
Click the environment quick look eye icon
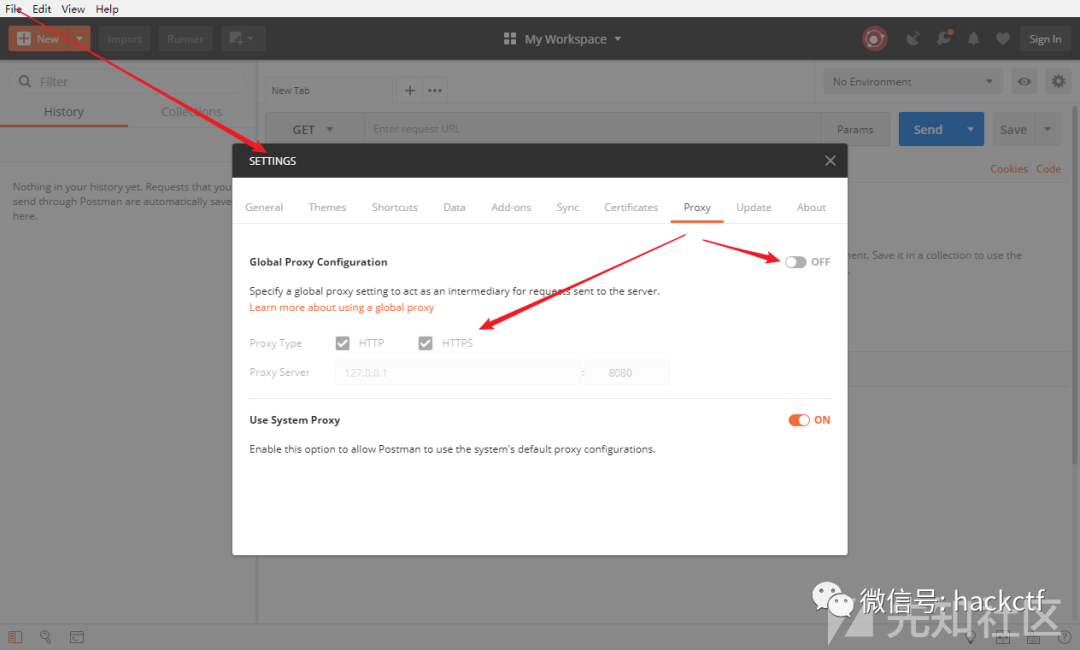1024,81
